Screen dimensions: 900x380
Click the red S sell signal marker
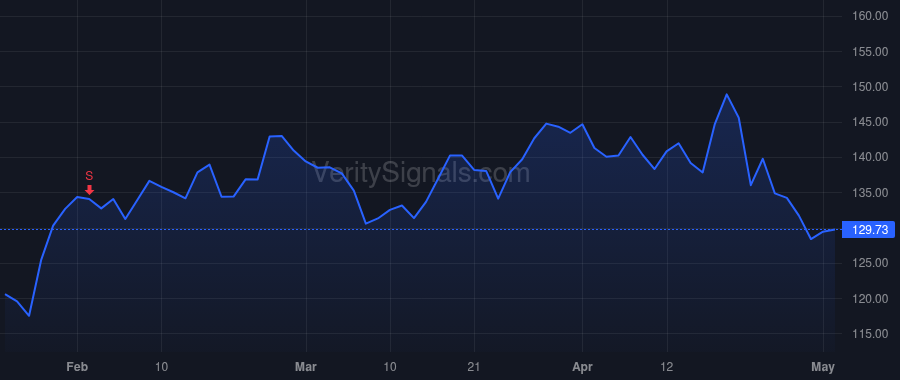pos(89,183)
